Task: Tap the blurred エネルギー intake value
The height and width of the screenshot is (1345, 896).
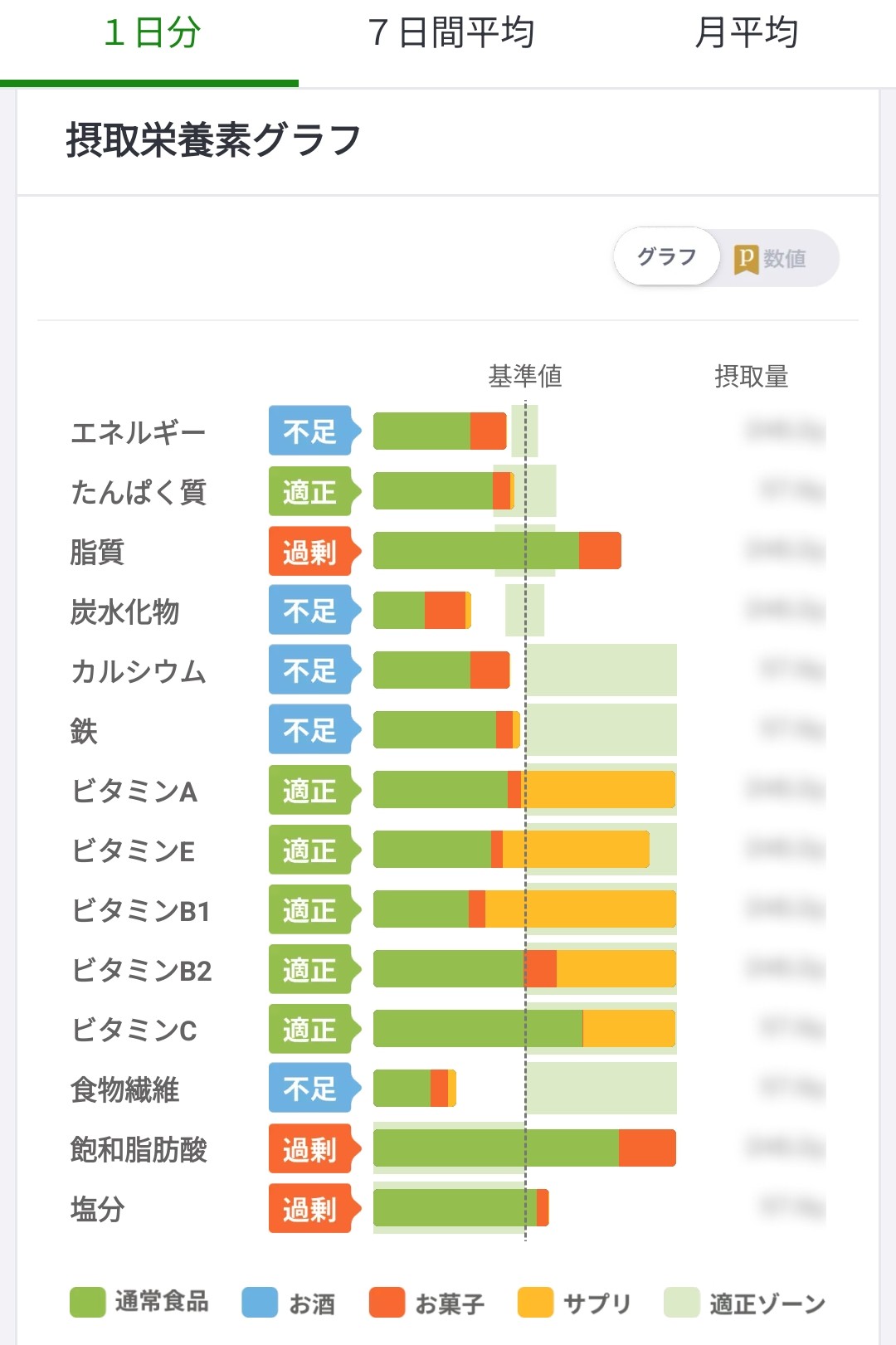Action: 785,431
